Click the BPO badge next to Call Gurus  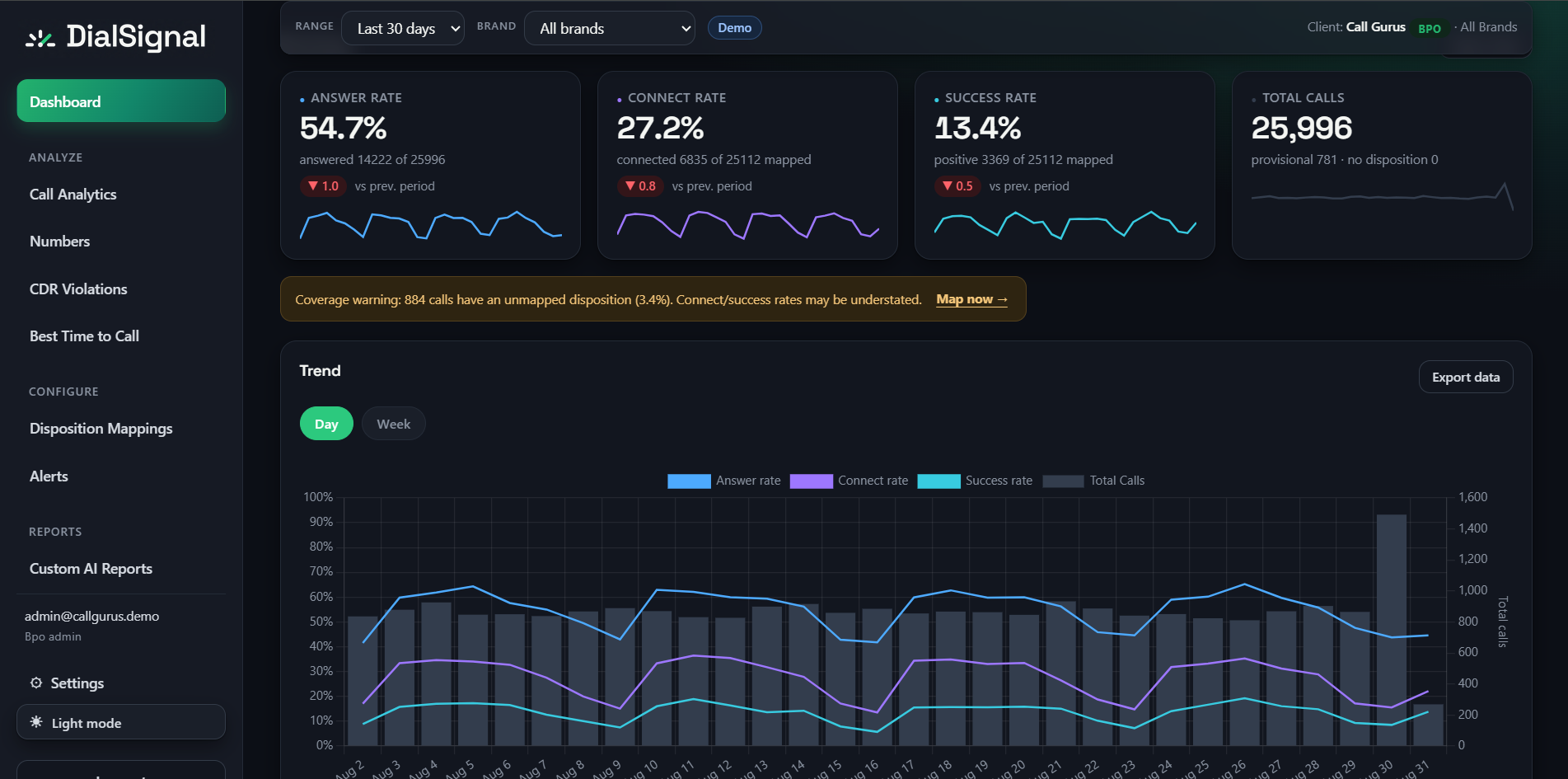pyautogui.click(x=1430, y=28)
